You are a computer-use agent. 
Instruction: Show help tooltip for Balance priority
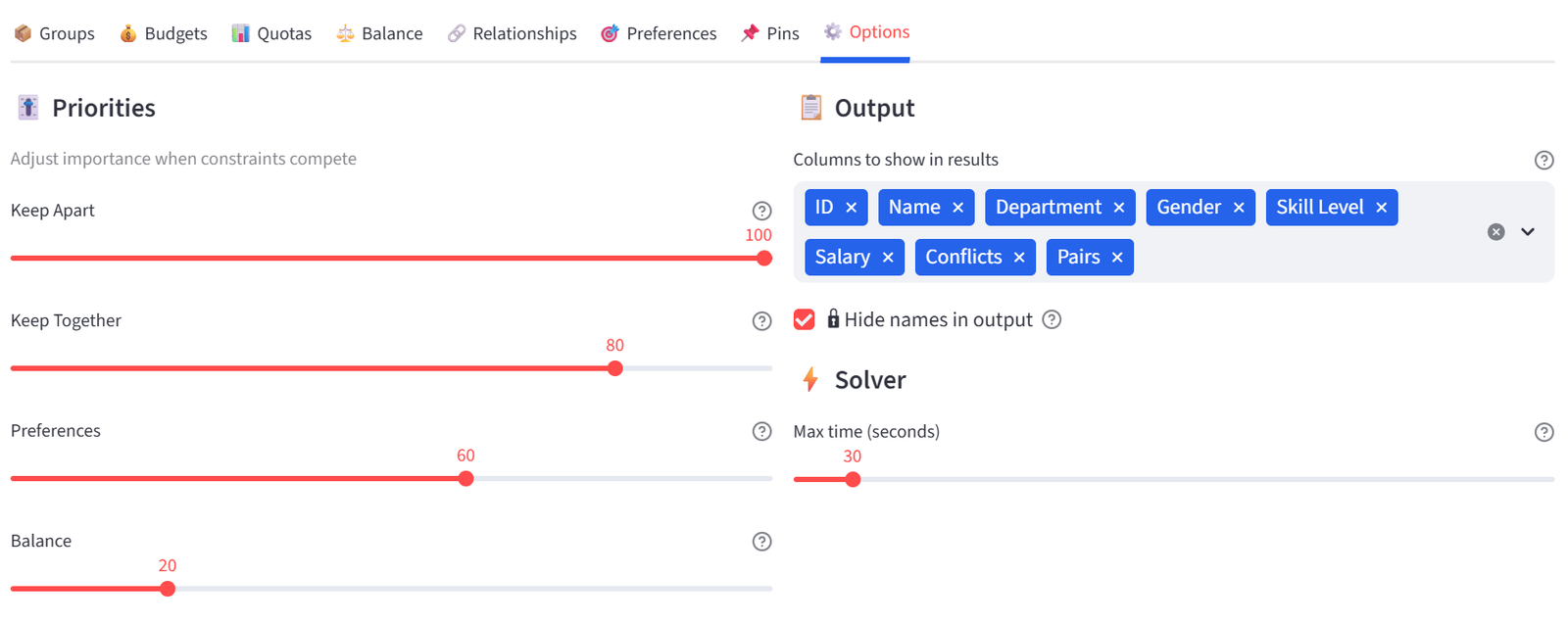761,542
